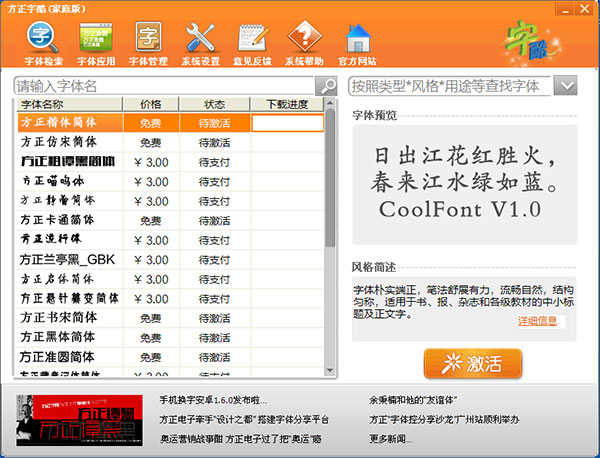The width and height of the screenshot is (600, 458).
Task: Click the font list scrollbar up arrow
Action: [330, 103]
